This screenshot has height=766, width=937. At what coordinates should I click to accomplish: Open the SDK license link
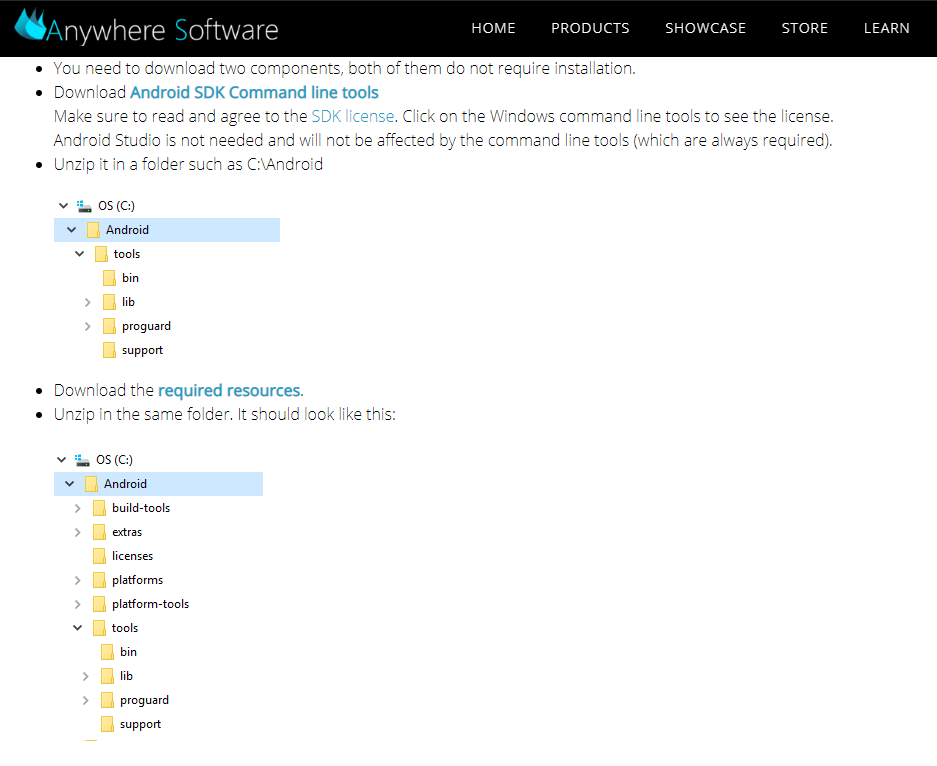tap(353, 116)
